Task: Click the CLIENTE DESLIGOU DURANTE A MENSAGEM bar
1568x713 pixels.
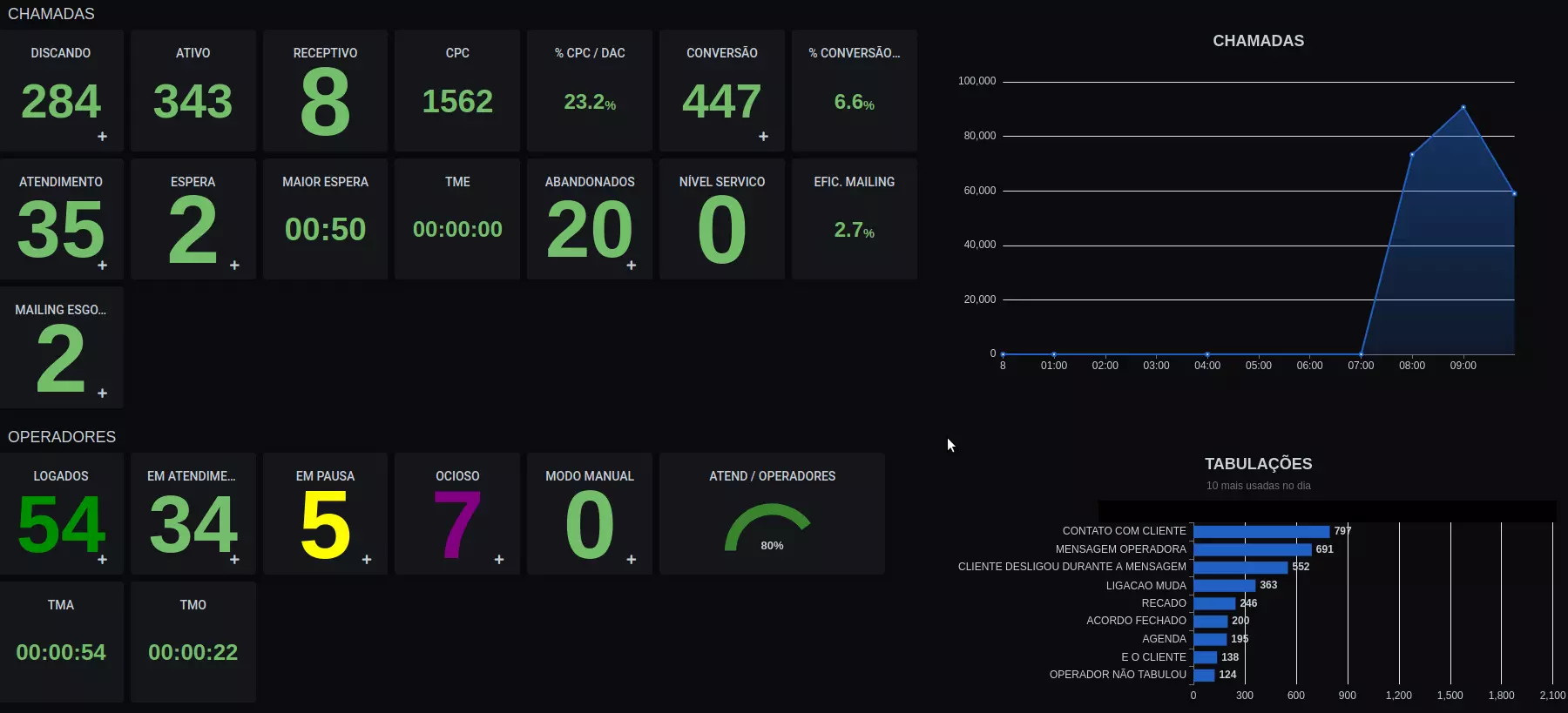Action: click(1240, 567)
